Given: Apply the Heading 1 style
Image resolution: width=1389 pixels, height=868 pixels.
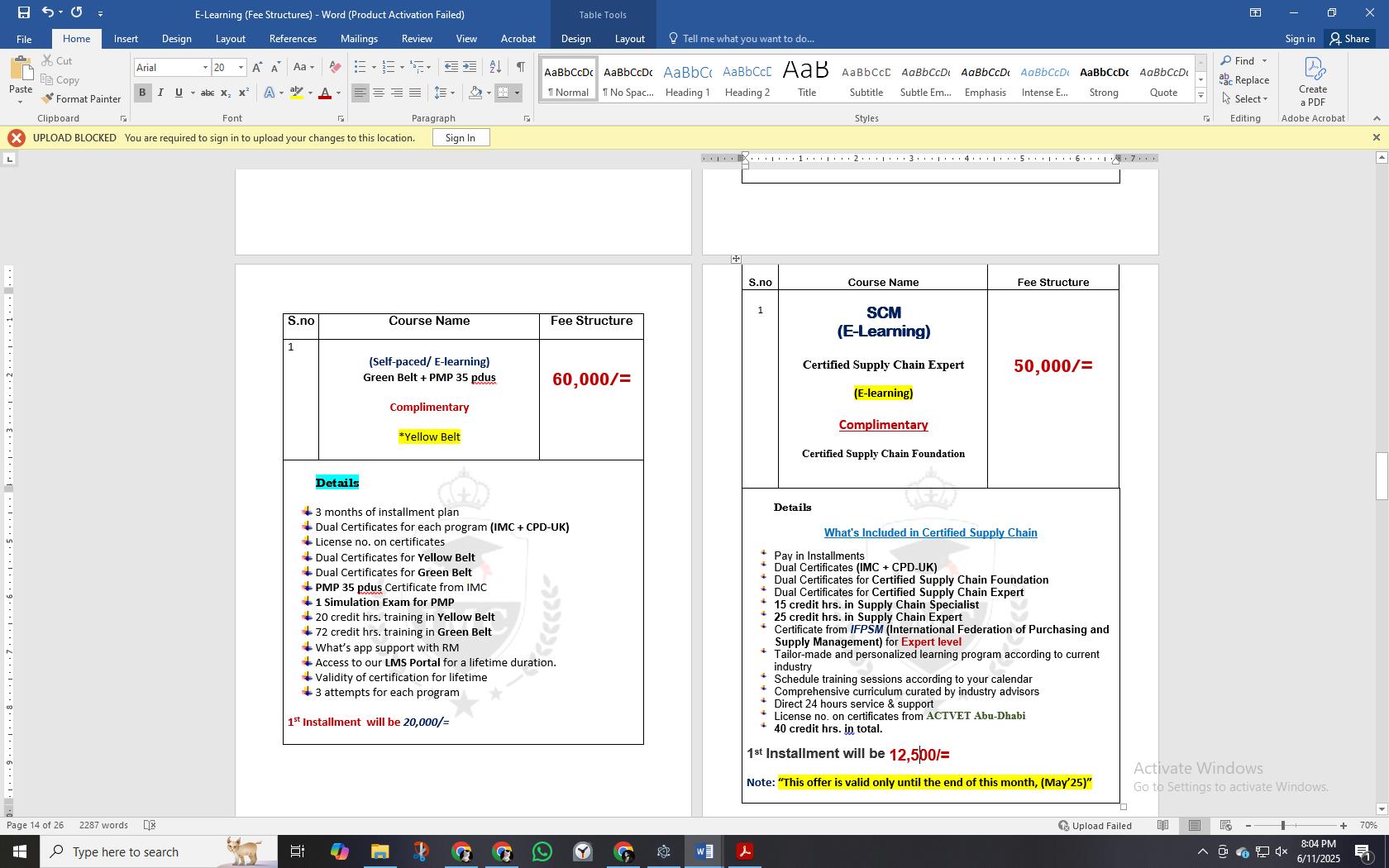Looking at the screenshot, I should (x=687, y=80).
